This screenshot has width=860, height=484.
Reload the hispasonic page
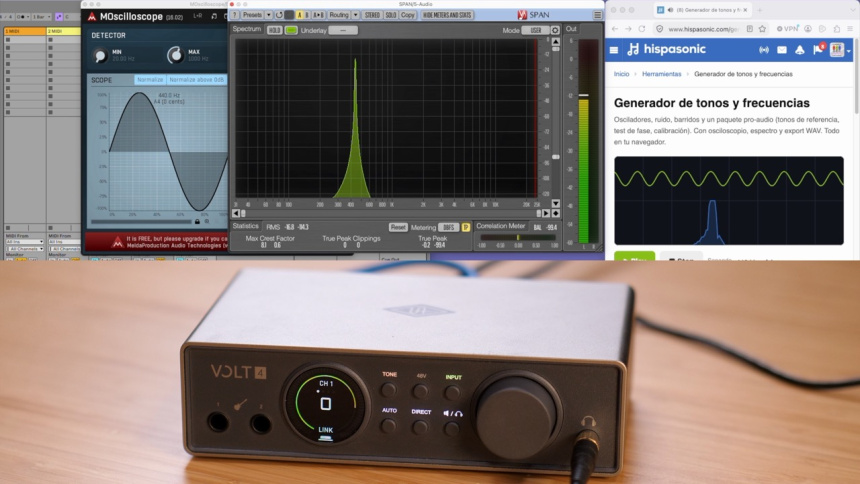(642, 29)
